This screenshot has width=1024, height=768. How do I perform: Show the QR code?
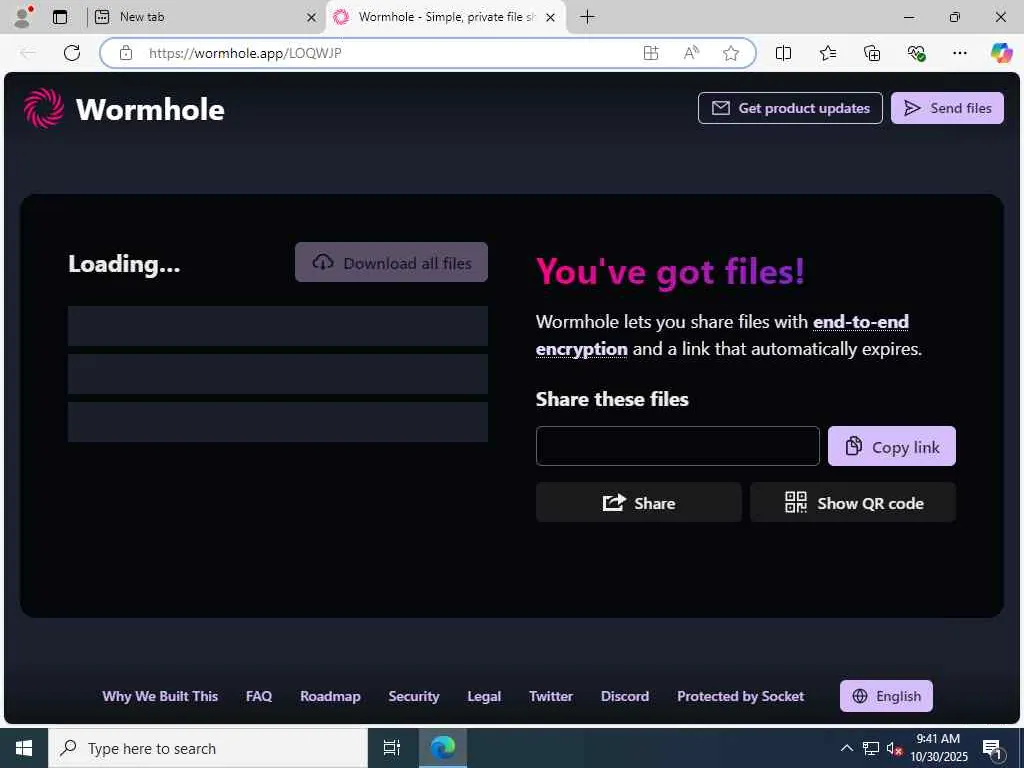pos(853,503)
